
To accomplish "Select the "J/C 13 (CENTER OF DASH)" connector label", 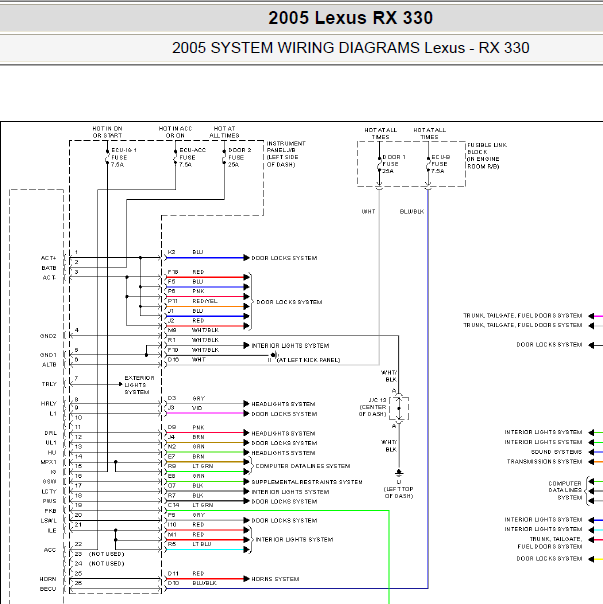I will pos(373,407).
